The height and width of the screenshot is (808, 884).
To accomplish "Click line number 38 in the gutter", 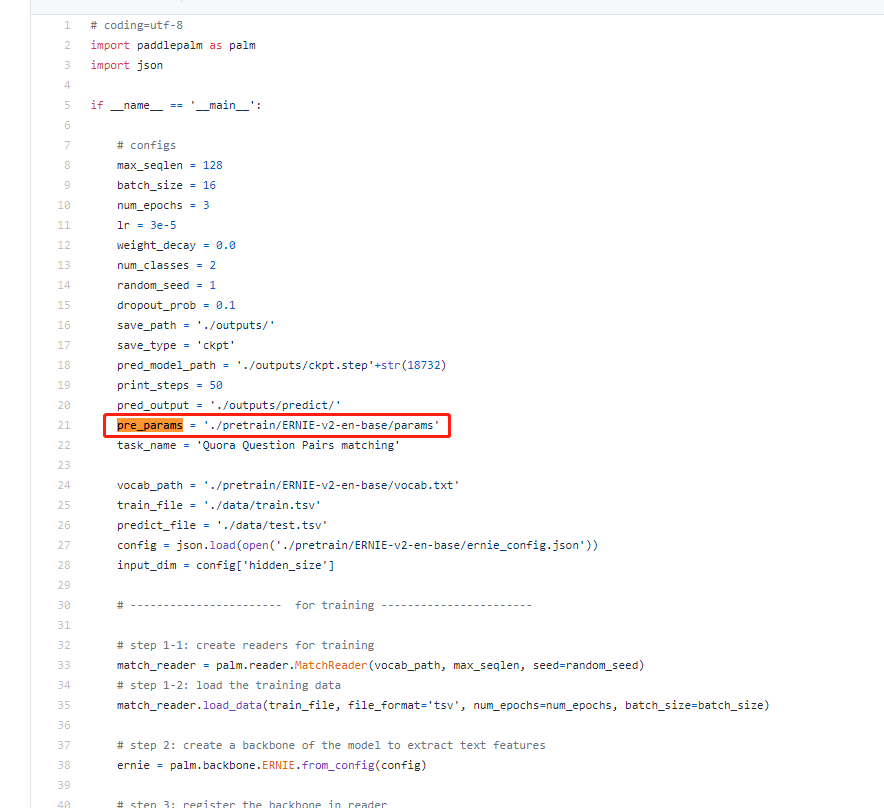I will pos(64,765).
